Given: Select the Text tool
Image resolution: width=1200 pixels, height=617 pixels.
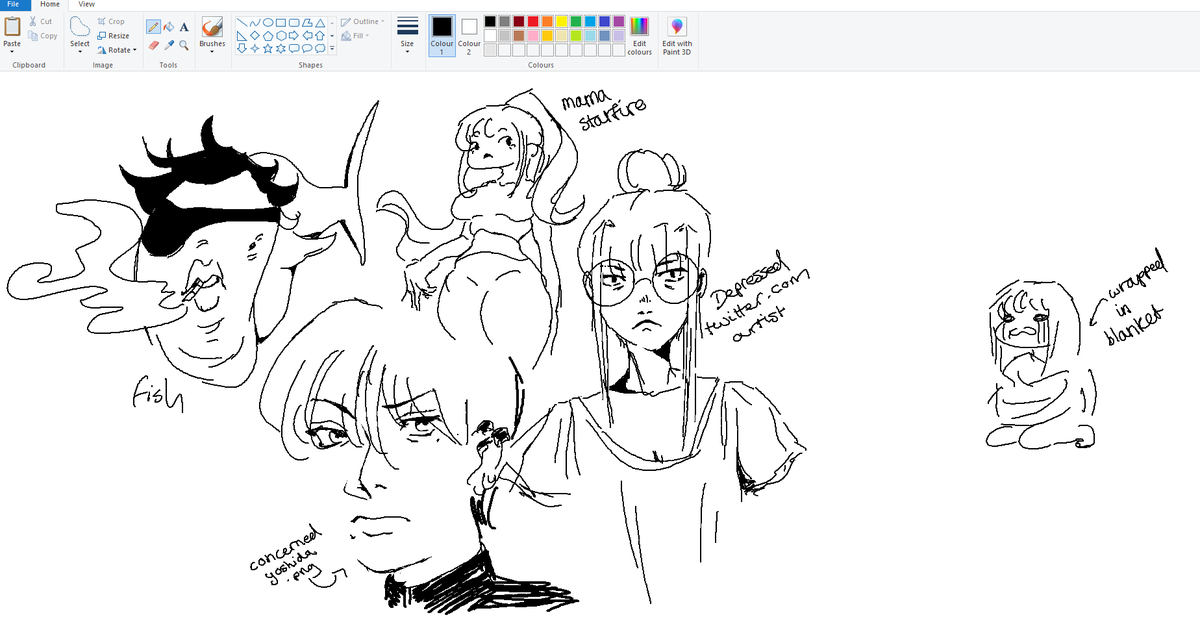Looking at the screenshot, I should pyautogui.click(x=184, y=27).
